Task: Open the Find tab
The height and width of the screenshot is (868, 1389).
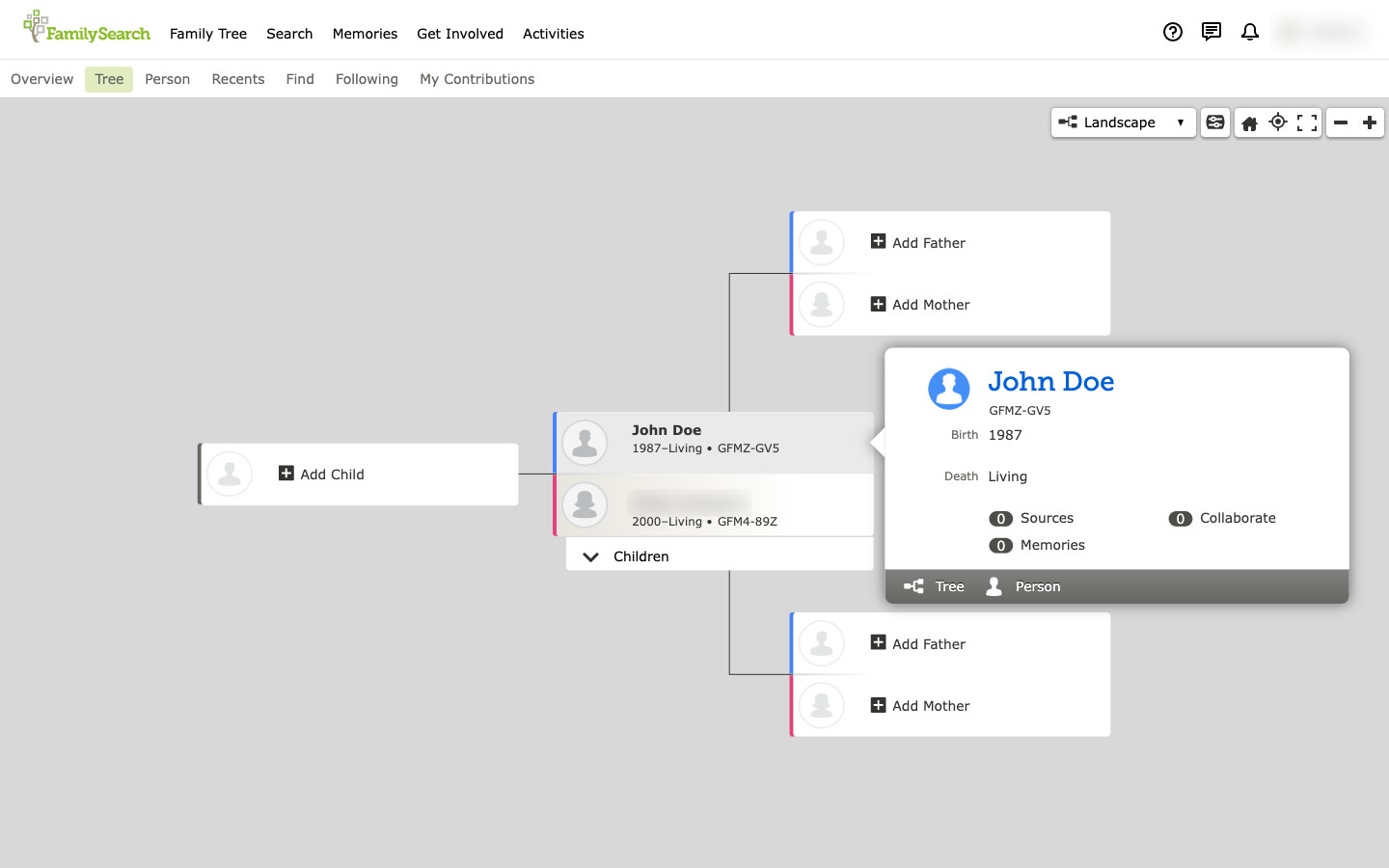Action: [x=300, y=79]
